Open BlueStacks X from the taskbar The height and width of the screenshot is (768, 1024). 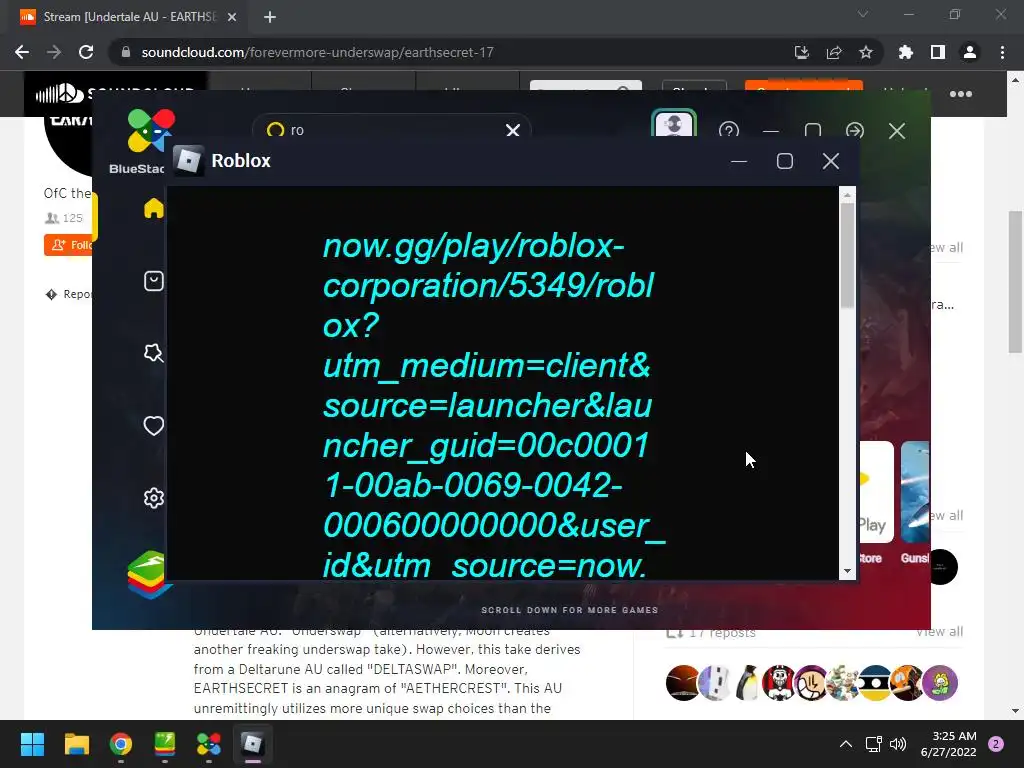(x=209, y=744)
